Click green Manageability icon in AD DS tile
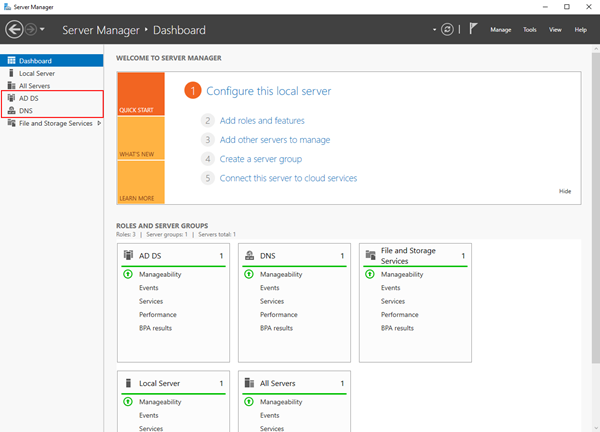Screen dimensions: 600x432 [x=128, y=274]
